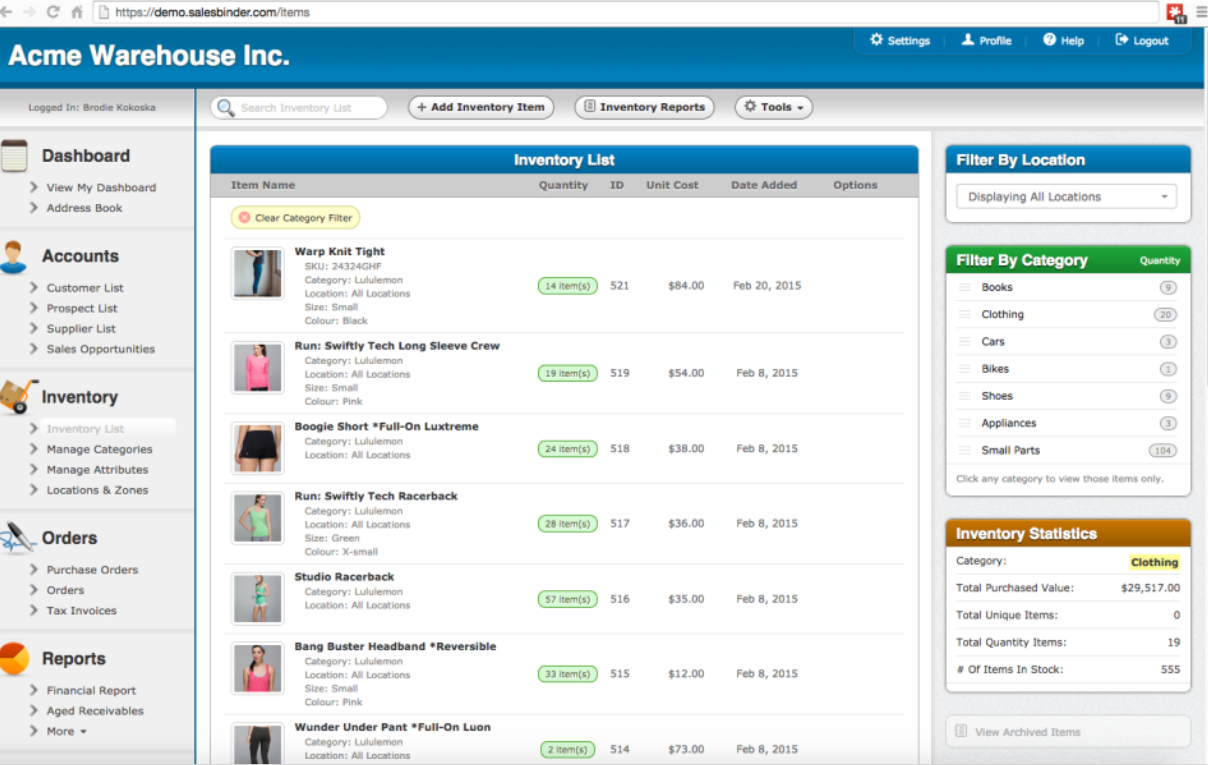Open Aged Receivables report

(95, 711)
